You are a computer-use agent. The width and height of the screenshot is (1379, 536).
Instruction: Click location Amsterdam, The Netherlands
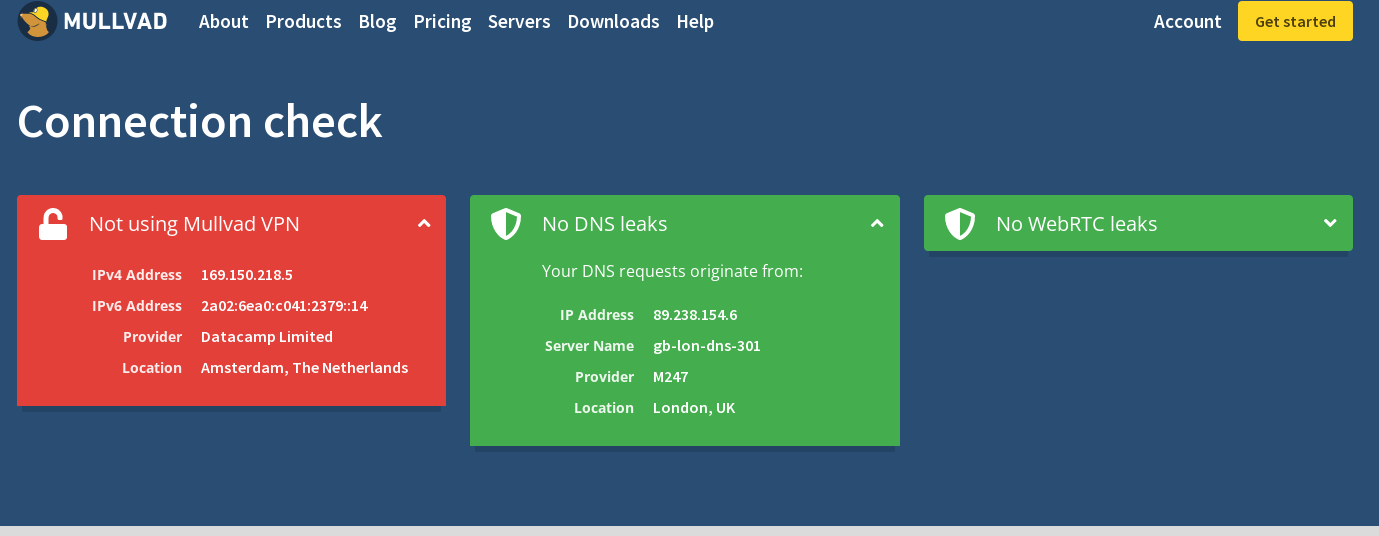point(304,368)
